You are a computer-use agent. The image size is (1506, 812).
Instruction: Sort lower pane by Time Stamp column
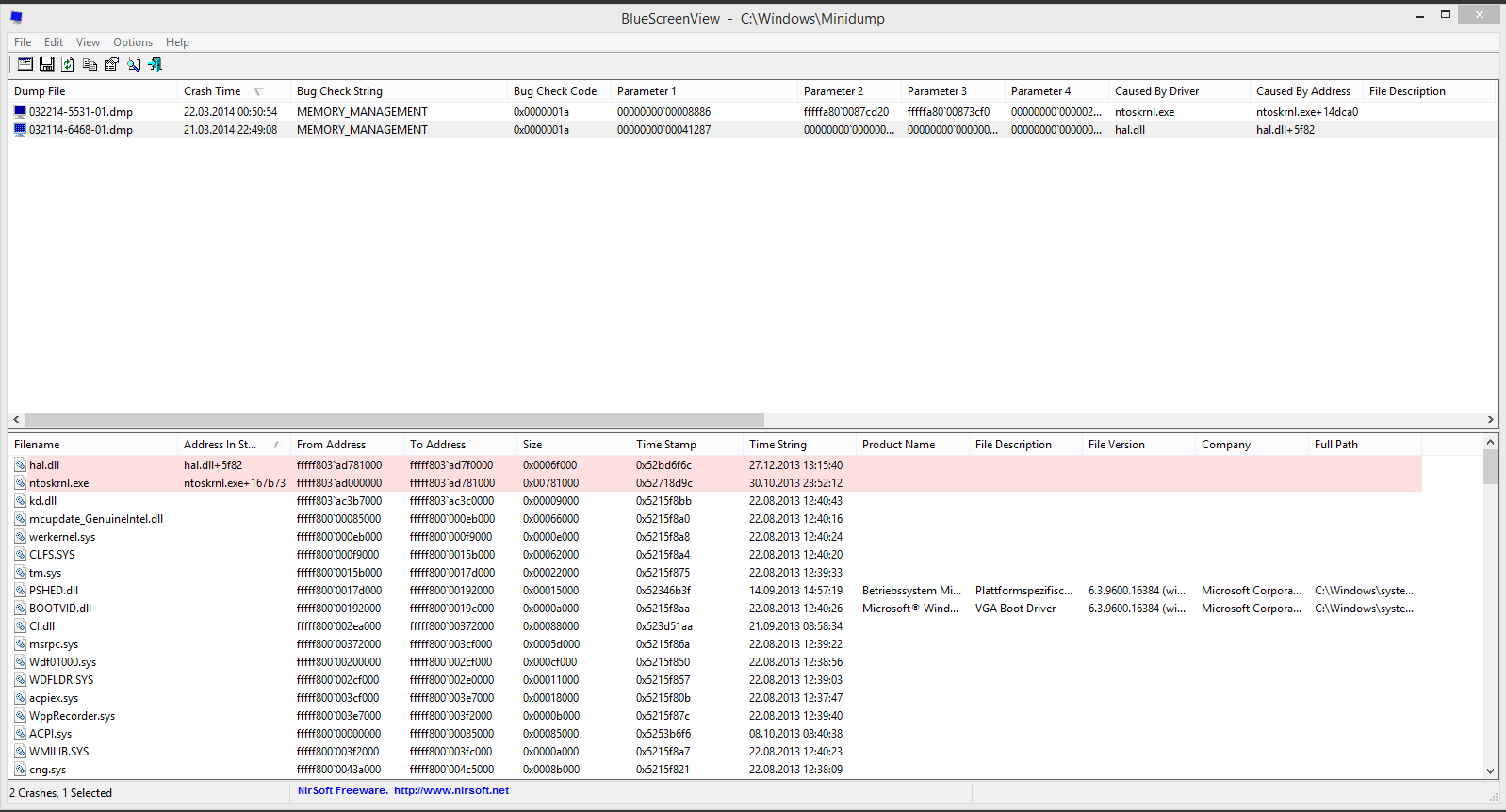point(686,445)
